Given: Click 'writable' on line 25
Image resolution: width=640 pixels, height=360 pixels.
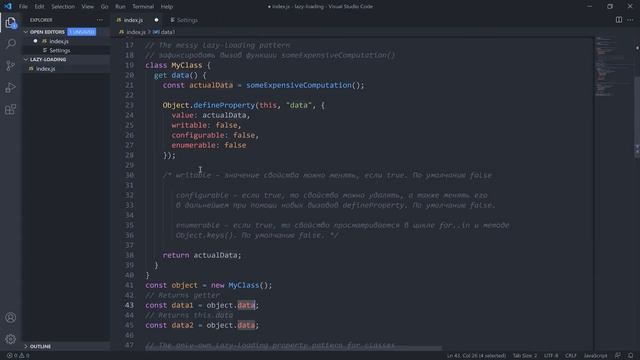Looking at the screenshot, I should pyautogui.click(x=189, y=125).
